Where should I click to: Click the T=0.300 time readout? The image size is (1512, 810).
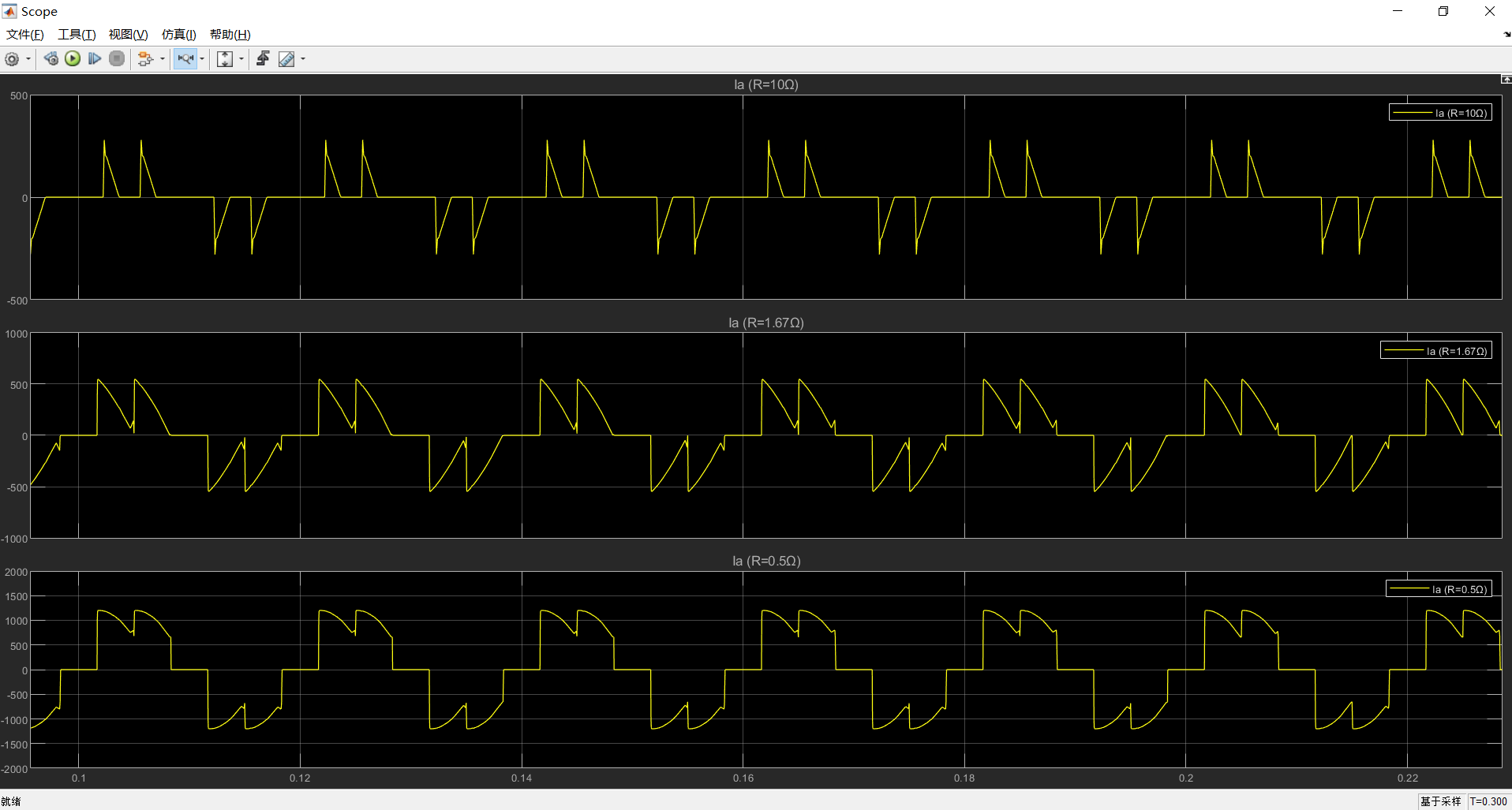point(1488,801)
